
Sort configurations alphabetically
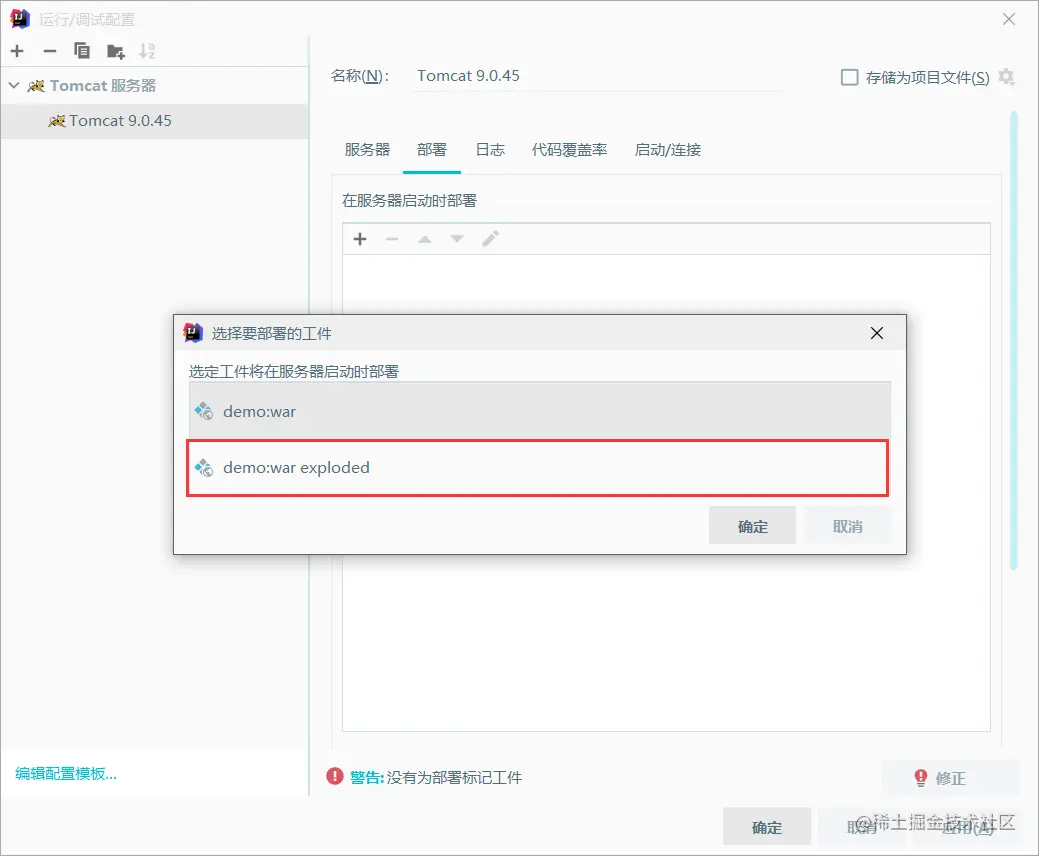click(146, 51)
